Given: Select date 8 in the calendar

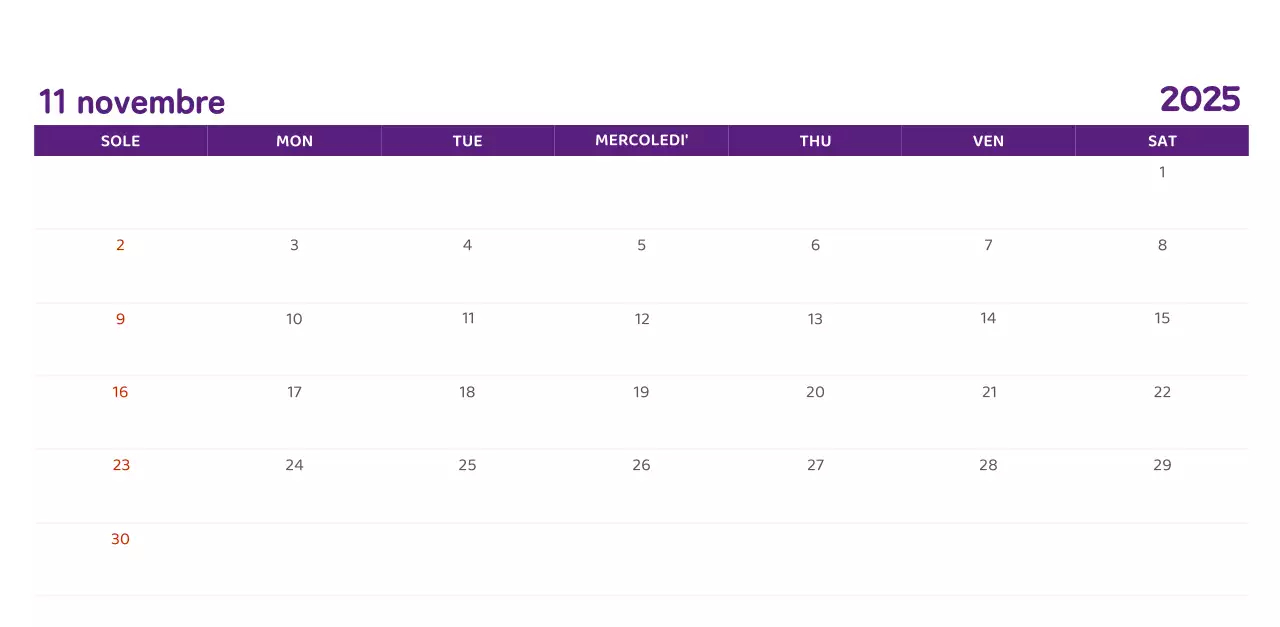Looking at the screenshot, I should [1162, 245].
